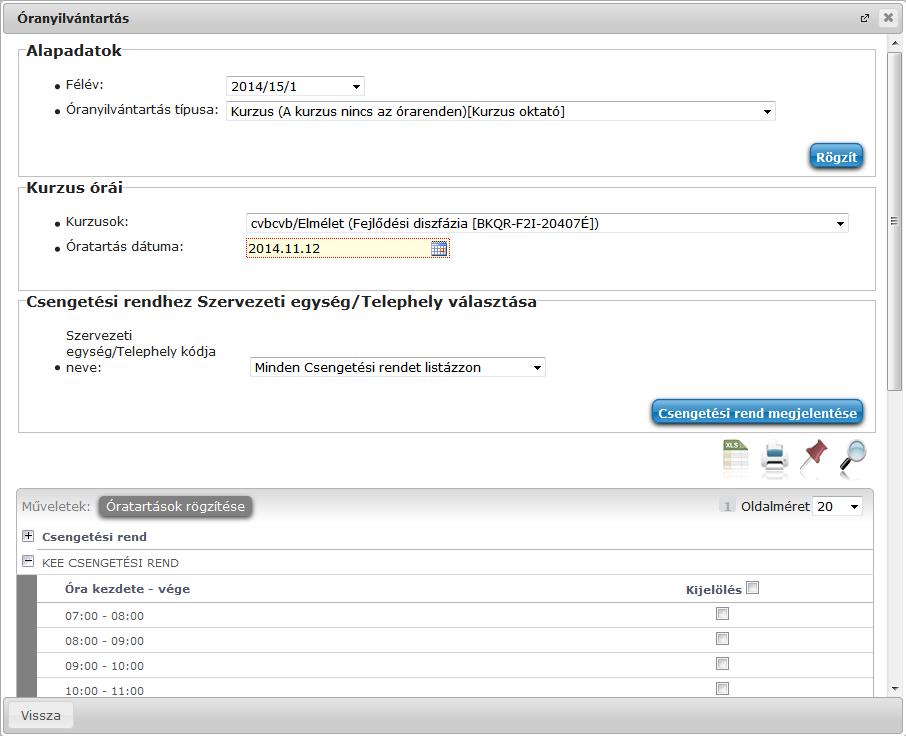Click the Vissza button
The height and width of the screenshot is (736, 906).
pyautogui.click(x=40, y=715)
